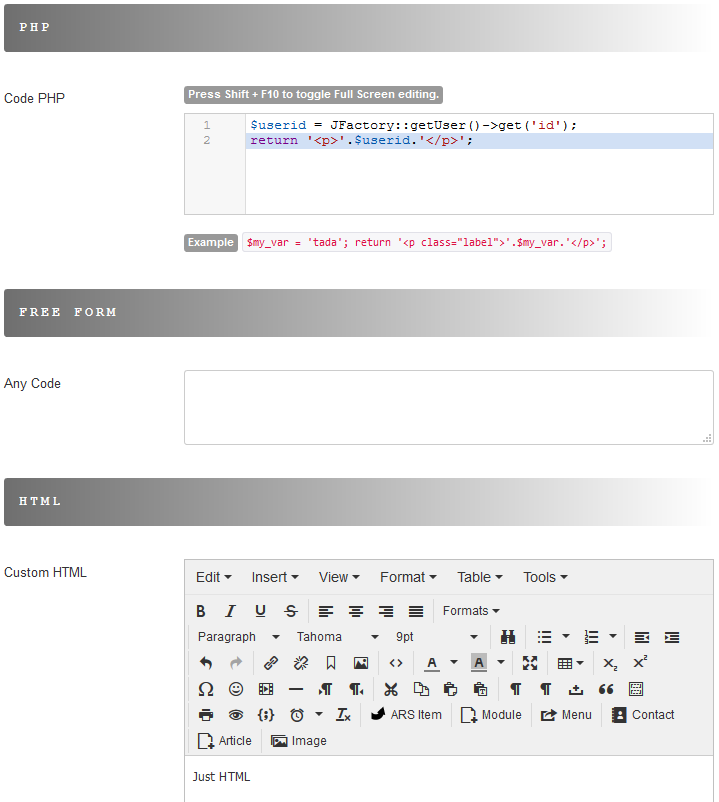Increase indent of the paragraph
The height and width of the screenshot is (802, 719).
(672, 637)
